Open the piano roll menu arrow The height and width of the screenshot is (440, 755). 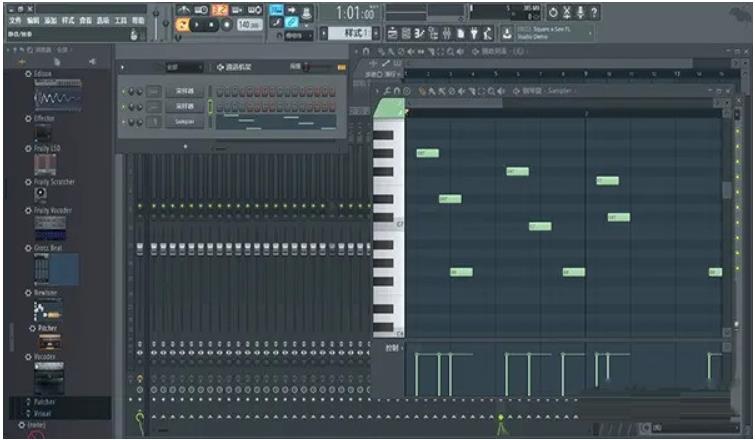(378, 91)
